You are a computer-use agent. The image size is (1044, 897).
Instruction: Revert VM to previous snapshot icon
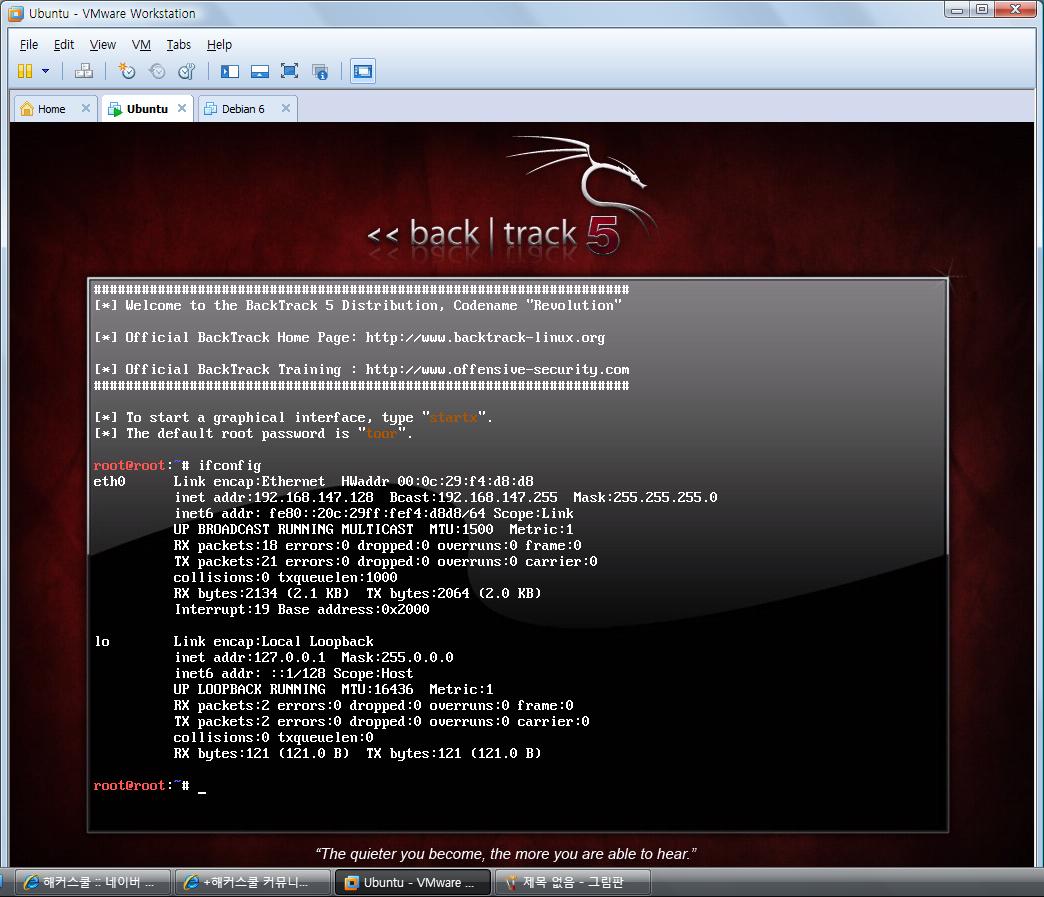(157, 71)
